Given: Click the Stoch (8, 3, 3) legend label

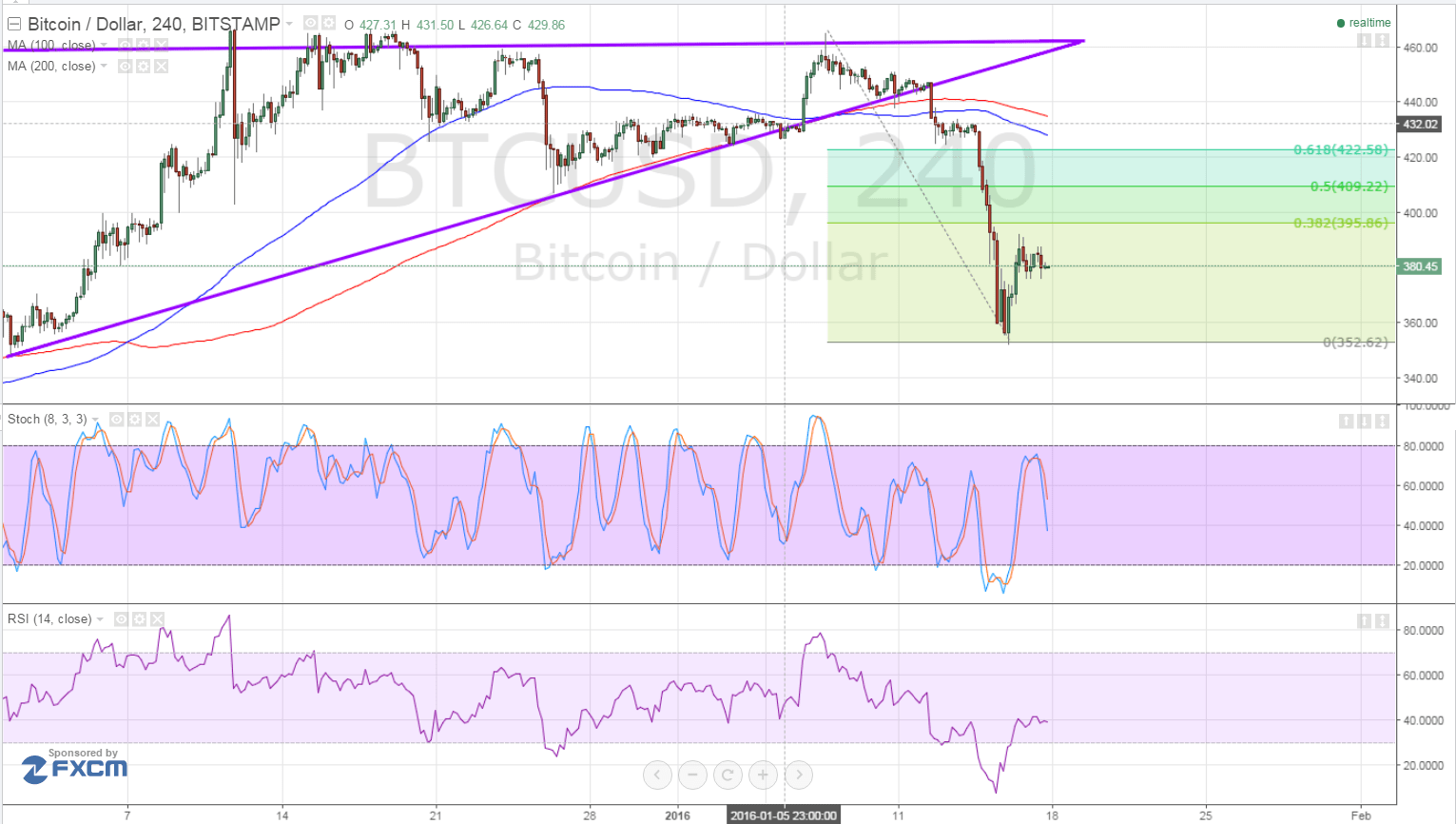Looking at the screenshot, I should pyautogui.click(x=48, y=420).
